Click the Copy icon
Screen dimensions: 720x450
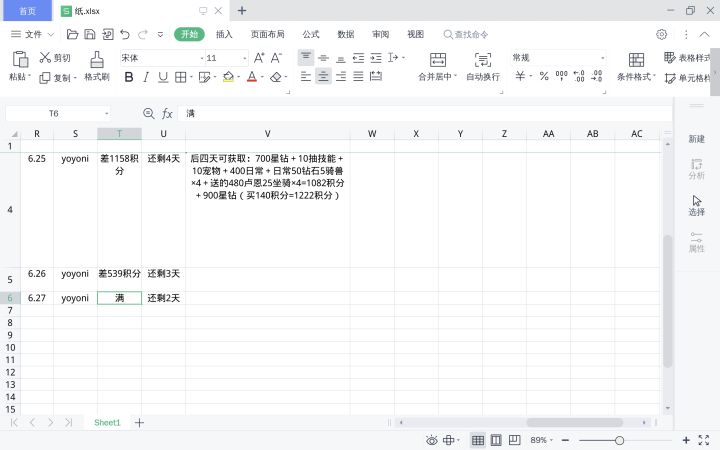(45, 78)
